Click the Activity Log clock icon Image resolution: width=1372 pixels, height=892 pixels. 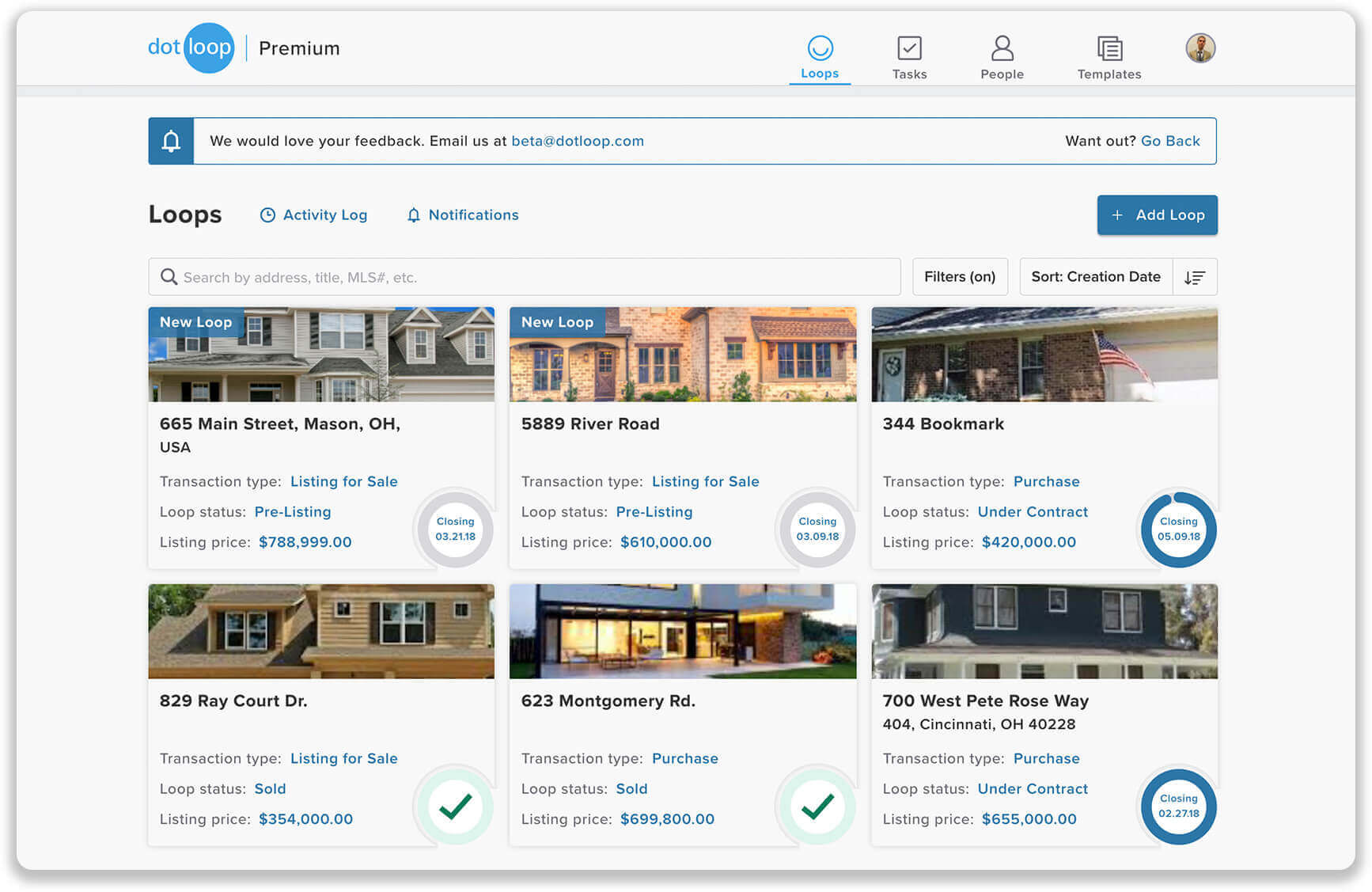coord(267,214)
